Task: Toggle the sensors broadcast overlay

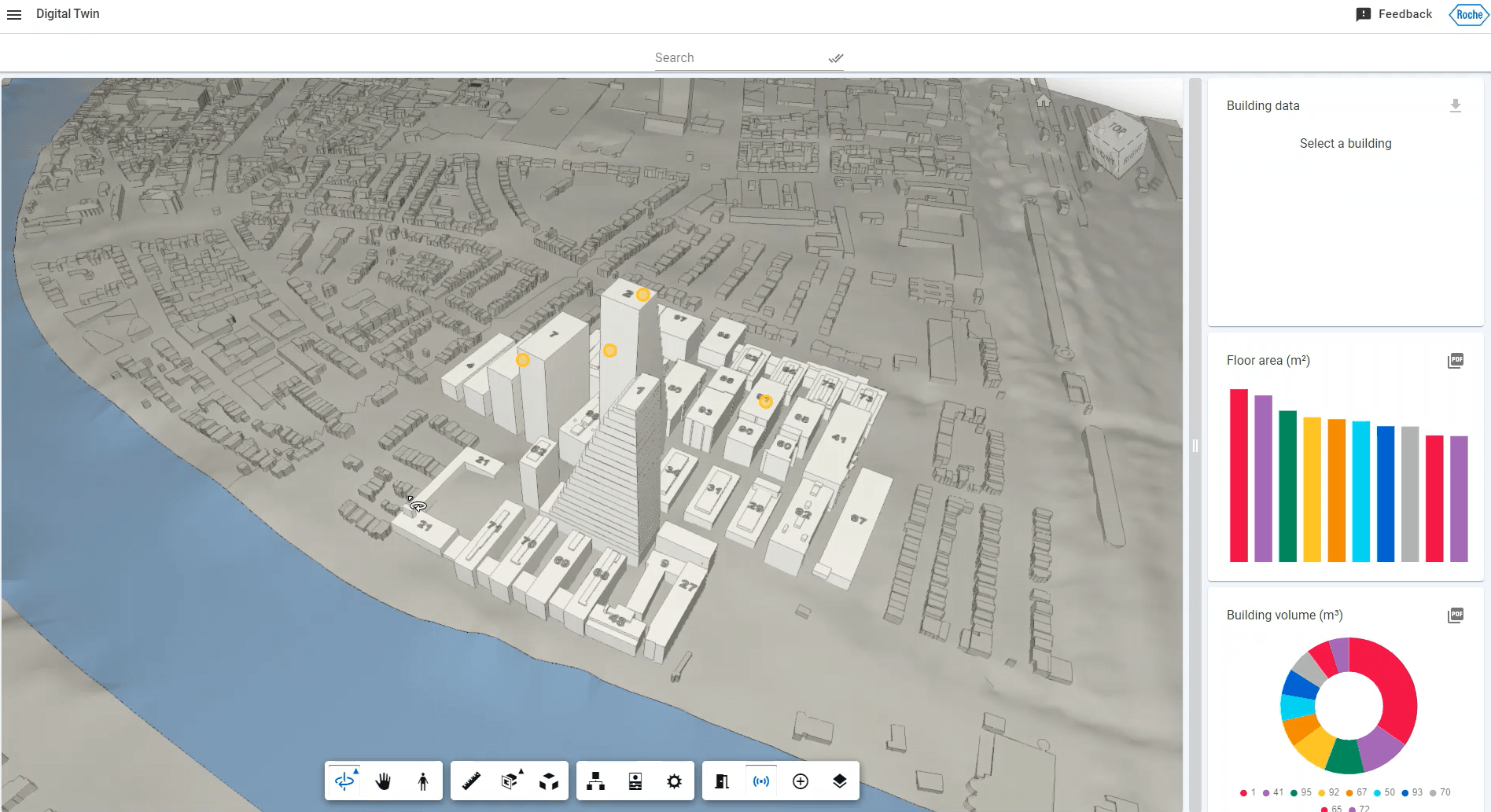Action: pyautogui.click(x=761, y=781)
